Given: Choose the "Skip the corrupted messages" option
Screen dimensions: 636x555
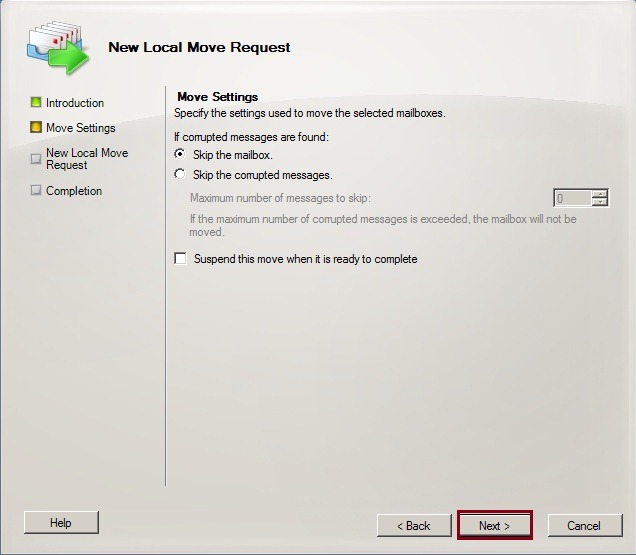Looking at the screenshot, I should click(x=180, y=175).
